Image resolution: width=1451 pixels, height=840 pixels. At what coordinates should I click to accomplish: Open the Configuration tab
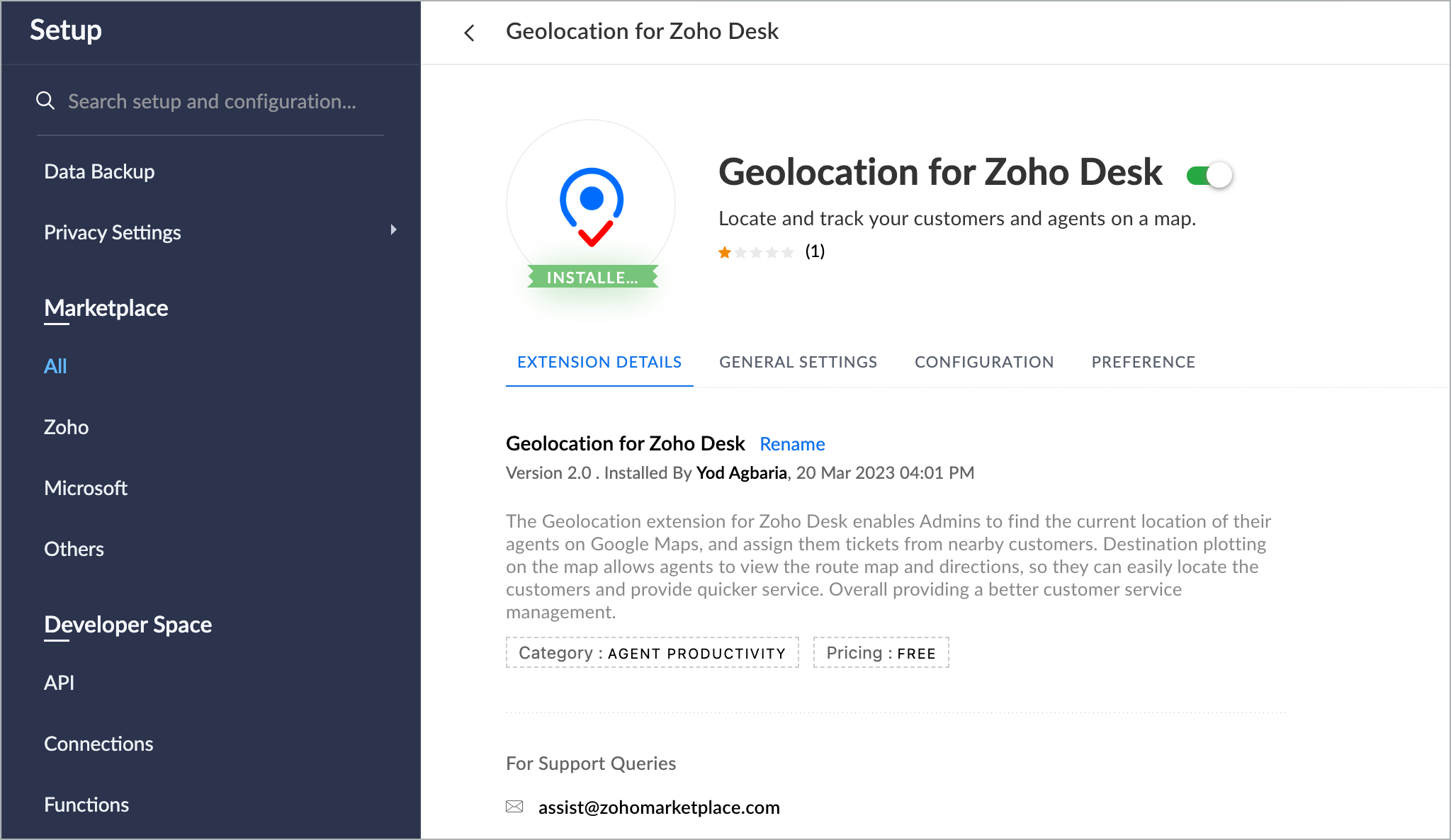pos(984,362)
